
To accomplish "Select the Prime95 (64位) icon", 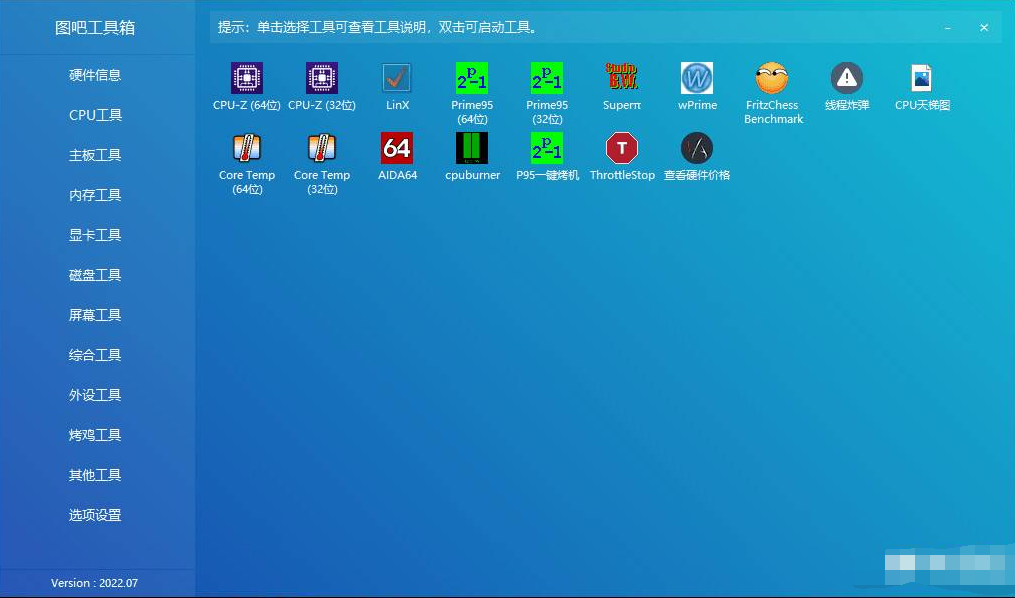I will [x=472, y=78].
